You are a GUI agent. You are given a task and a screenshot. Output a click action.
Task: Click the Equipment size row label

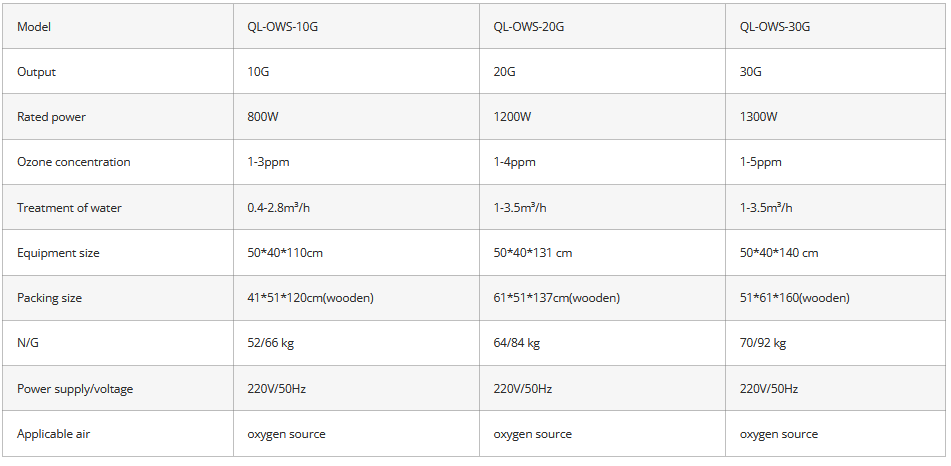point(58,253)
